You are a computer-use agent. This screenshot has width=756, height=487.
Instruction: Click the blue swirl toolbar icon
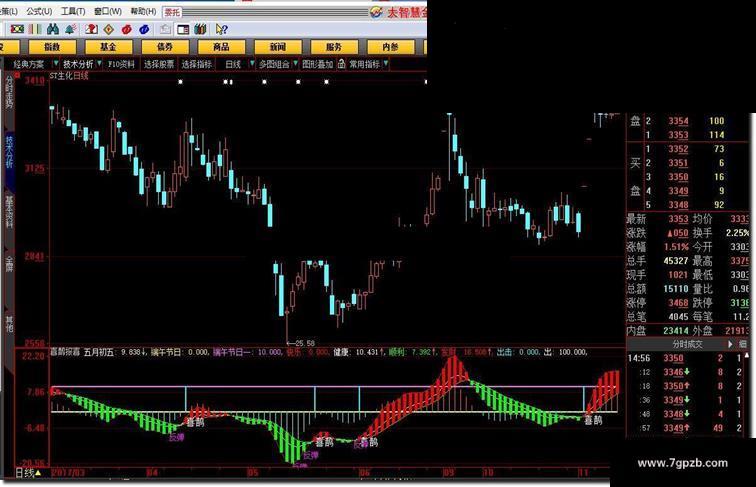[x=144, y=29]
